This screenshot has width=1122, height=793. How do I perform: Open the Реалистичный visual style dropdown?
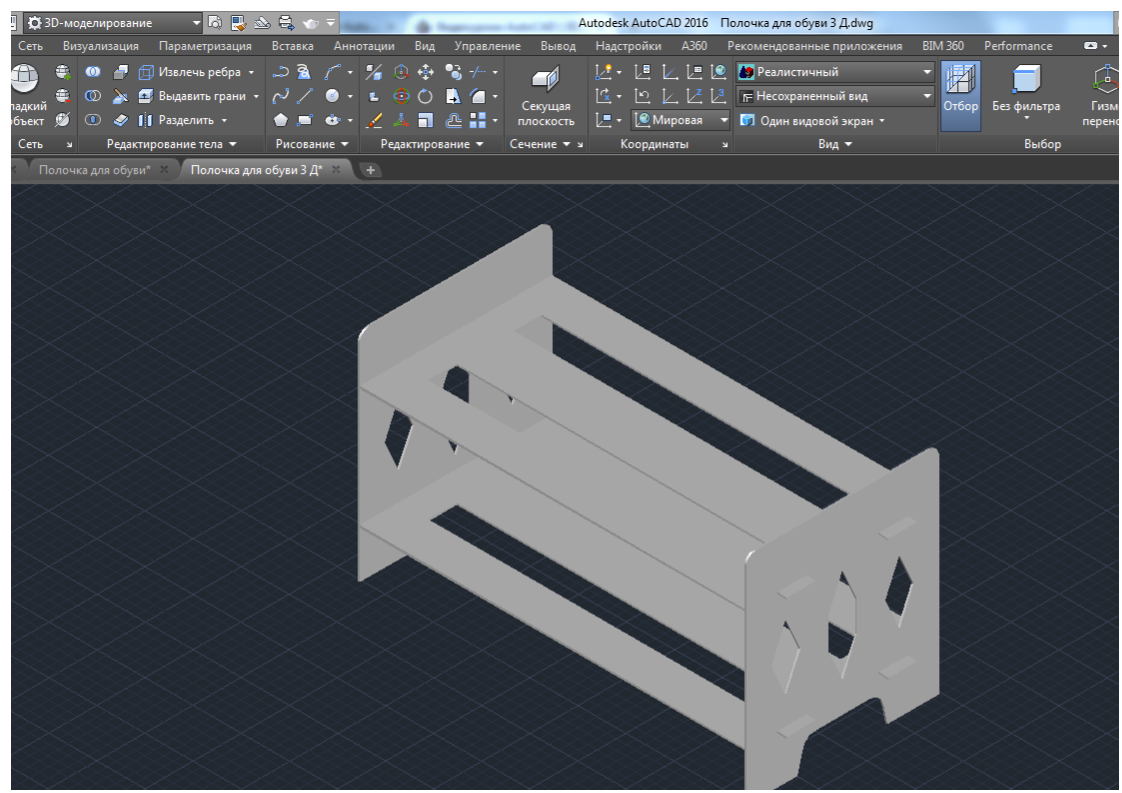pyautogui.click(x=835, y=72)
